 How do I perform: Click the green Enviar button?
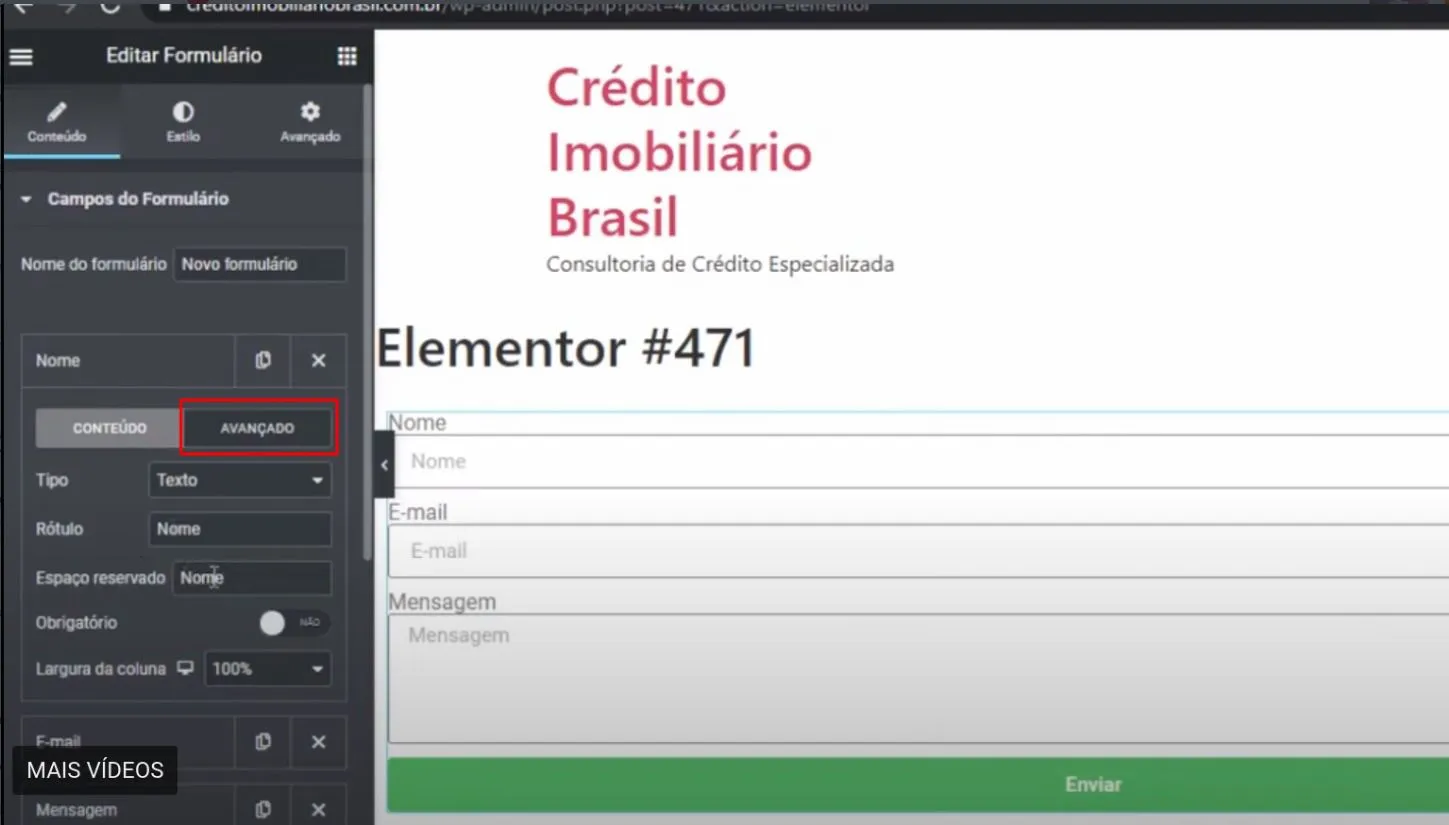coord(918,784)
